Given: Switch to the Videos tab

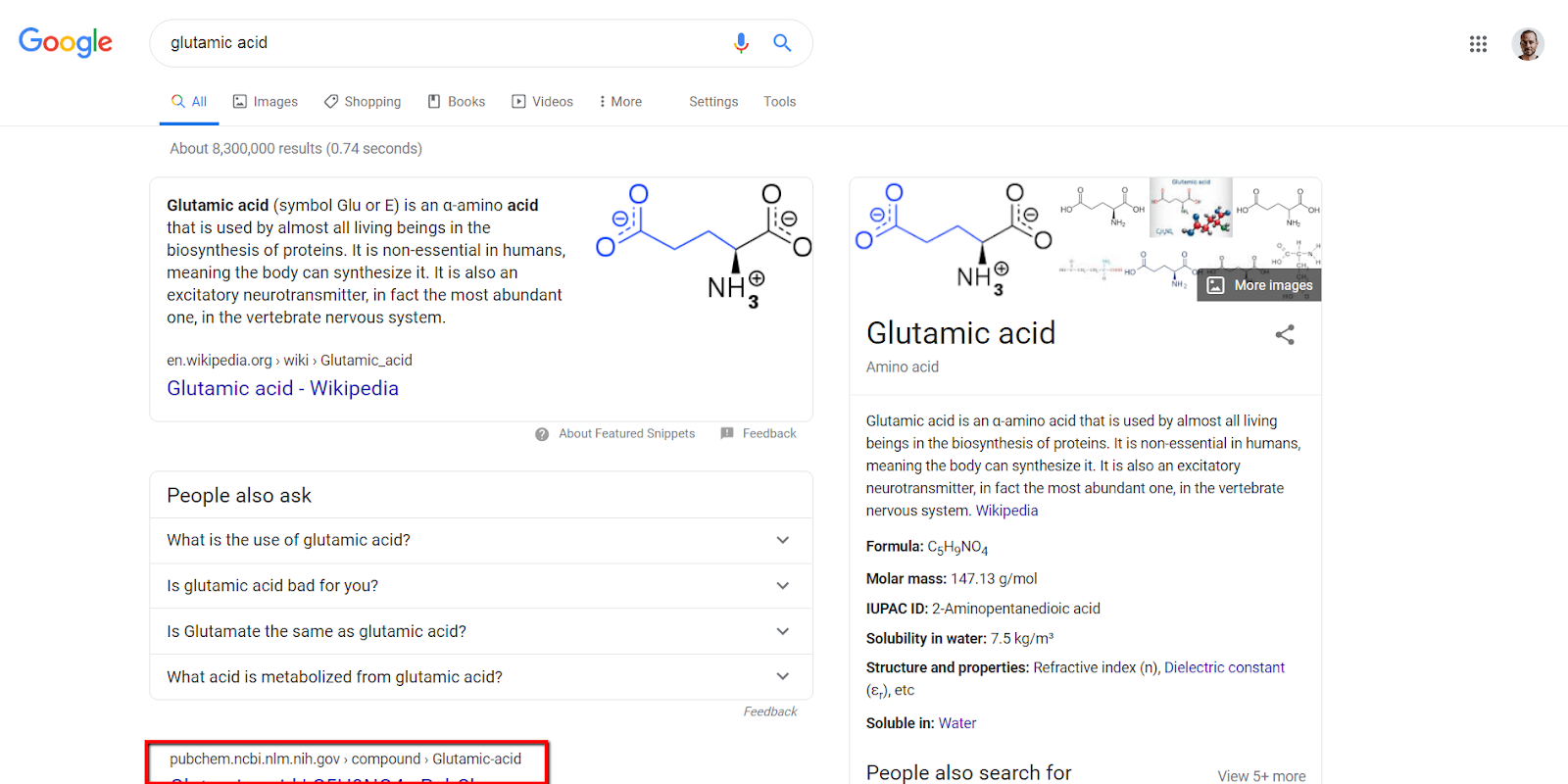Looking at the screenshot, I should coord(543,102).
